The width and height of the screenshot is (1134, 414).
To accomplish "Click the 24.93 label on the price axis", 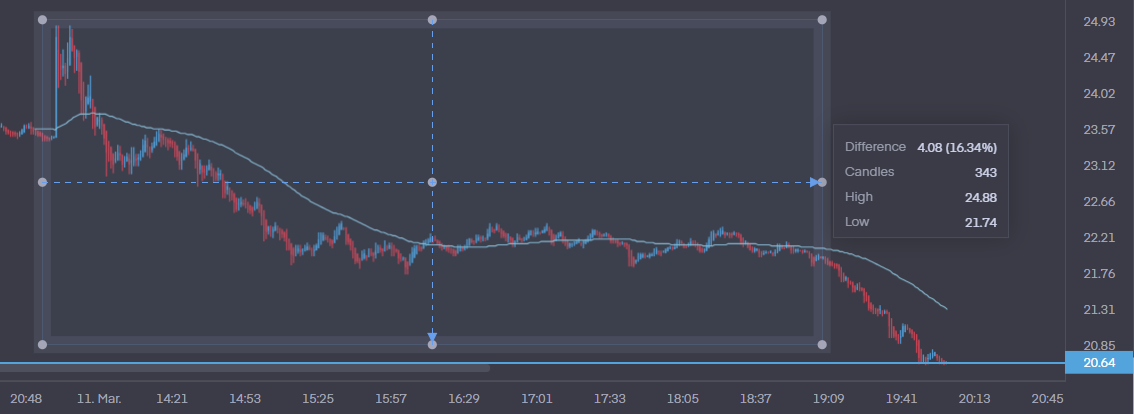I will tap(1099, 21).
